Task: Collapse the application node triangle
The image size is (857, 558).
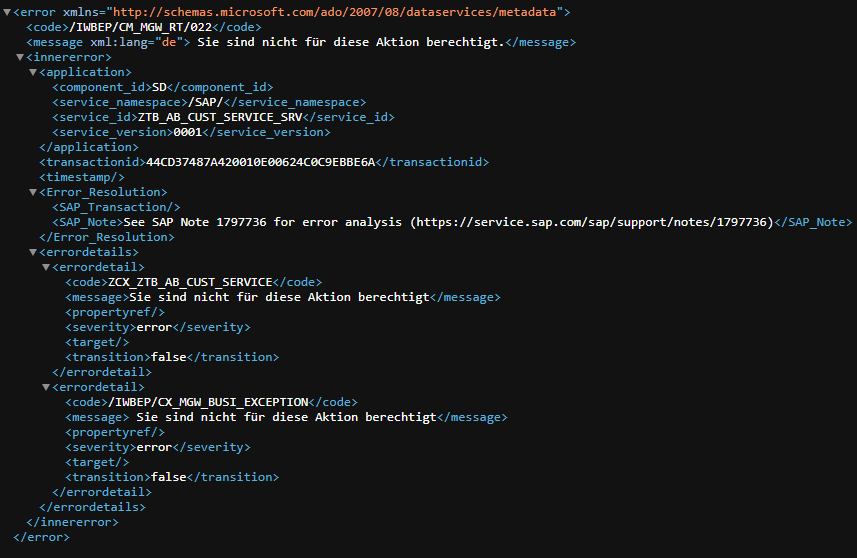Action: tap(33, 72)
